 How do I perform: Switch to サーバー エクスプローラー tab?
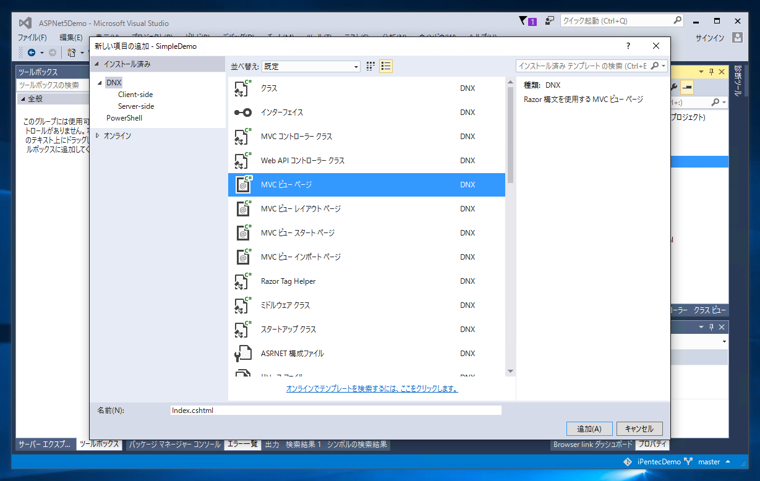click(x=45, y=444)
